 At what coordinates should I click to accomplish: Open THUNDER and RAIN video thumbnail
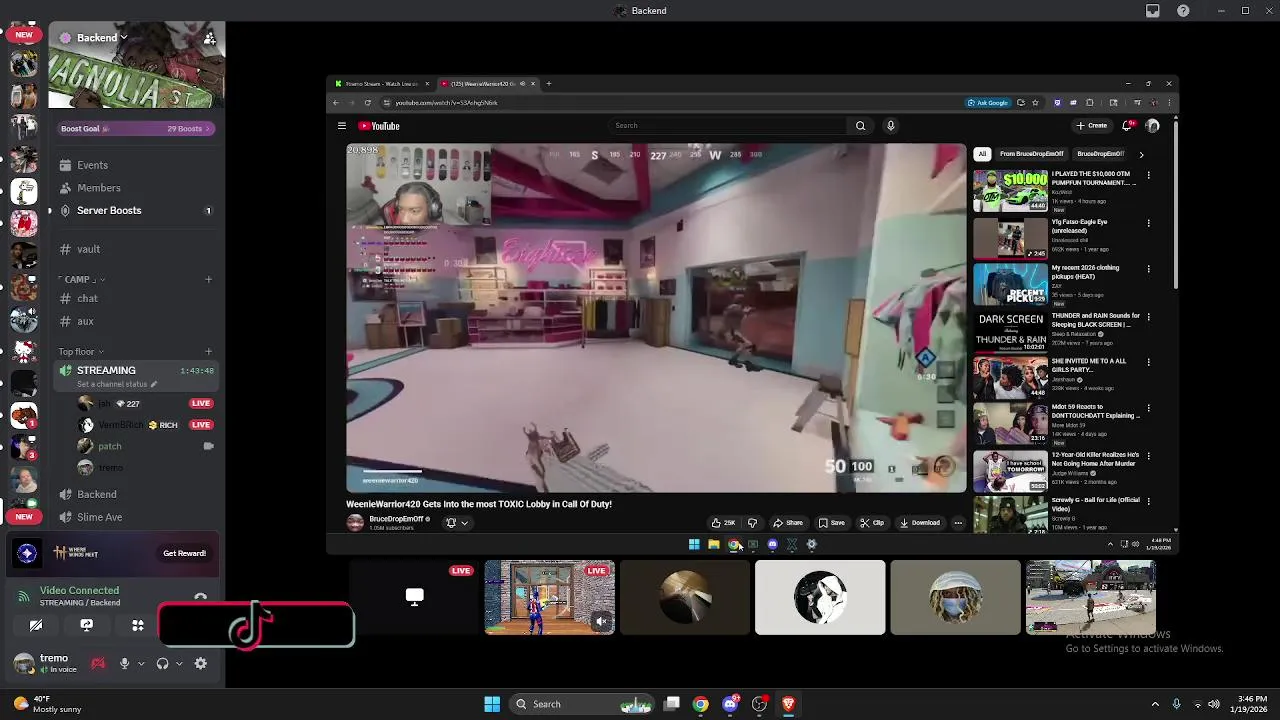click(x=1011, y=331)
